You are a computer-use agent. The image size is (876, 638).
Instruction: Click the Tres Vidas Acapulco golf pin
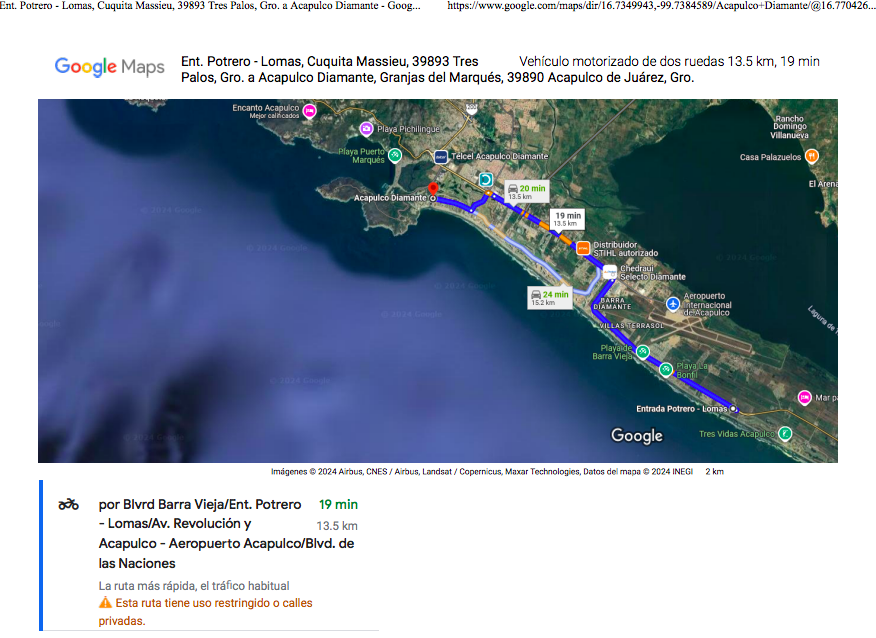pos(785,433)
